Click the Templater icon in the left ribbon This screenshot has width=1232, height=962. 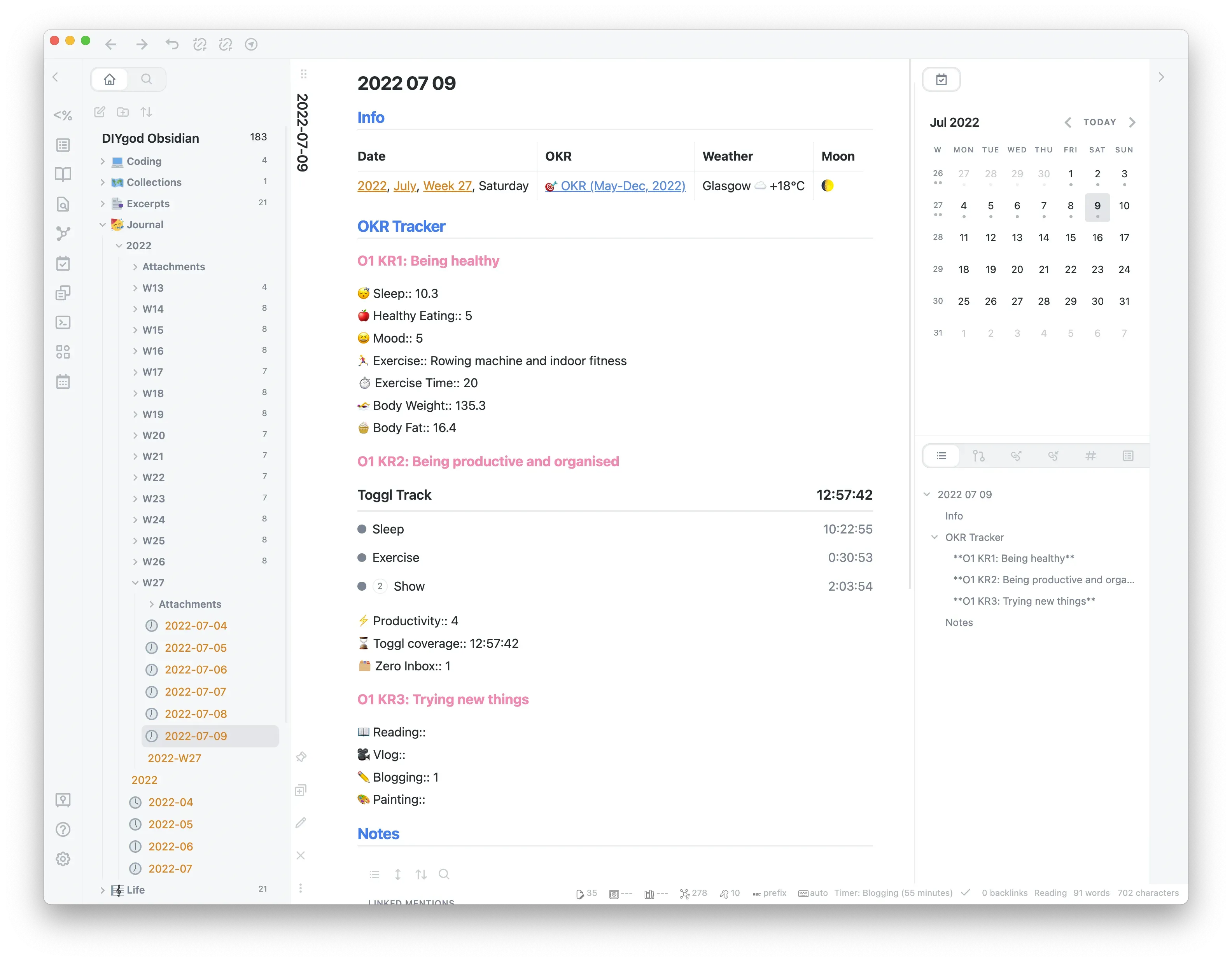pos(63,115)
